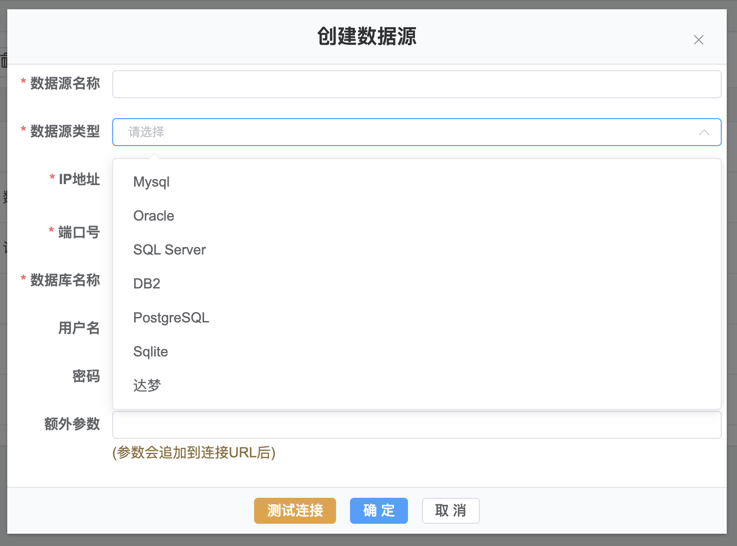Click the 用户名 field label
This screenshot has height=546, width=737.
click(x=79, y=328)
